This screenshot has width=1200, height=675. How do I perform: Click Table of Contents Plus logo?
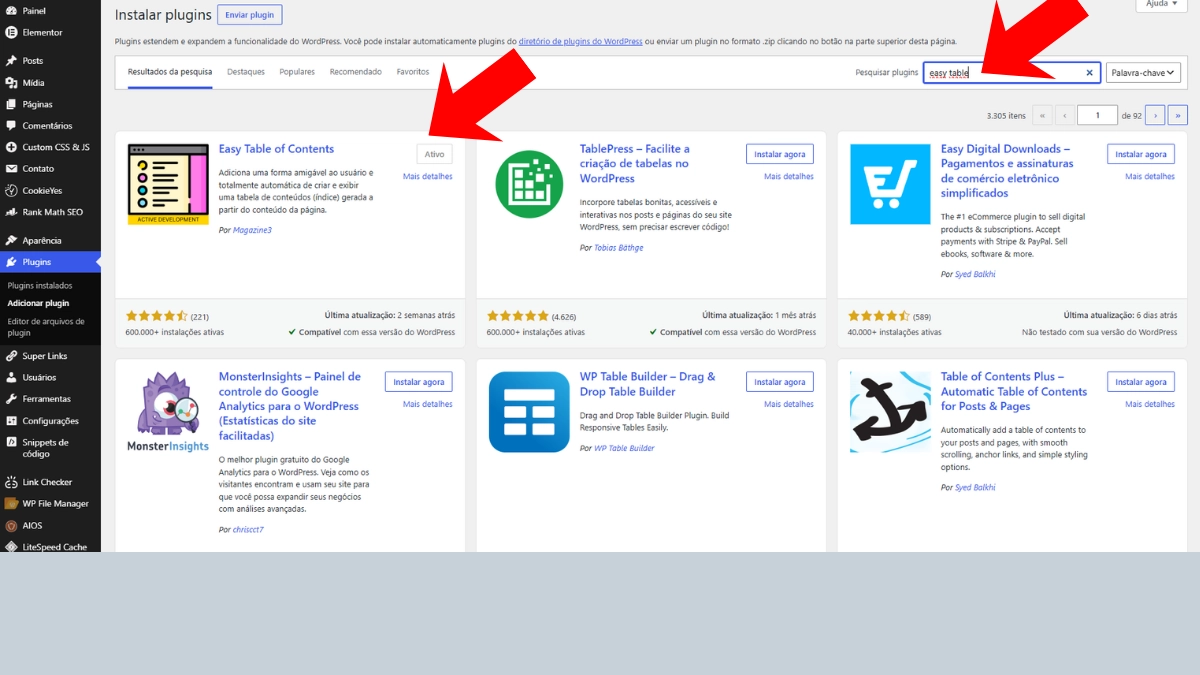(890, 412)
